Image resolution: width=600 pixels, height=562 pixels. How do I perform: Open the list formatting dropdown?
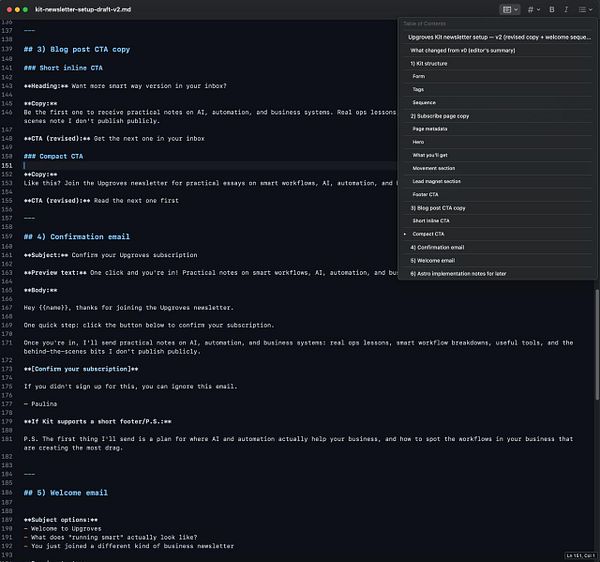pyautogui.click(x=585, y=10)
